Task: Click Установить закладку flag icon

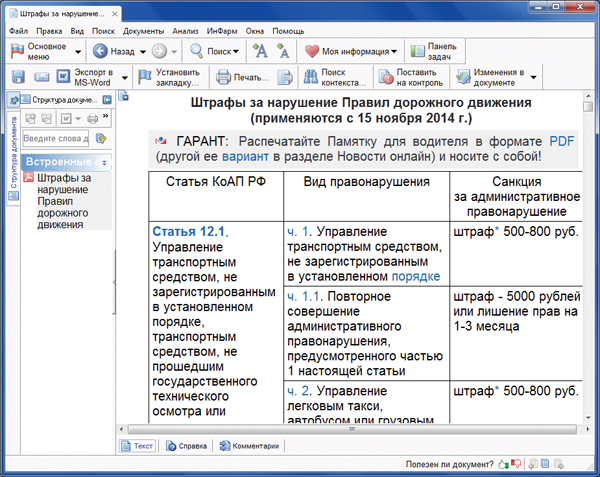Action: coord(146,78)
